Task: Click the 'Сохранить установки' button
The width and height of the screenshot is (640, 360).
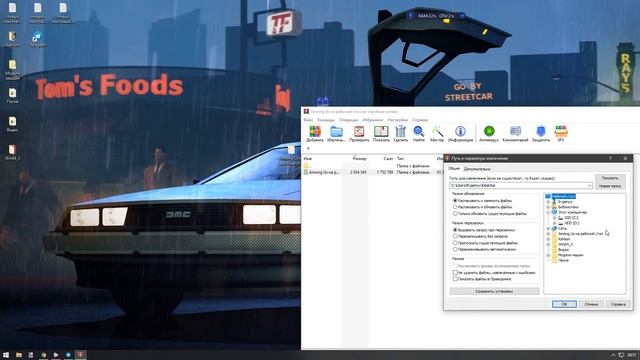Action: click(x=494, y=291)
